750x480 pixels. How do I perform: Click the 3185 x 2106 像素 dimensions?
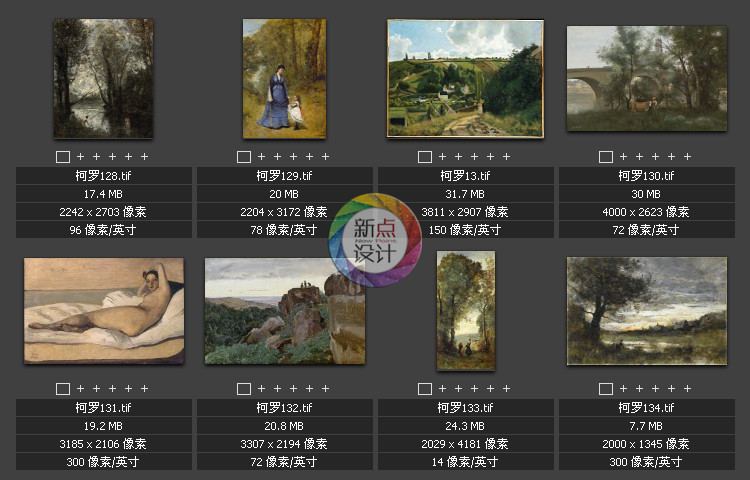point(103,444)
